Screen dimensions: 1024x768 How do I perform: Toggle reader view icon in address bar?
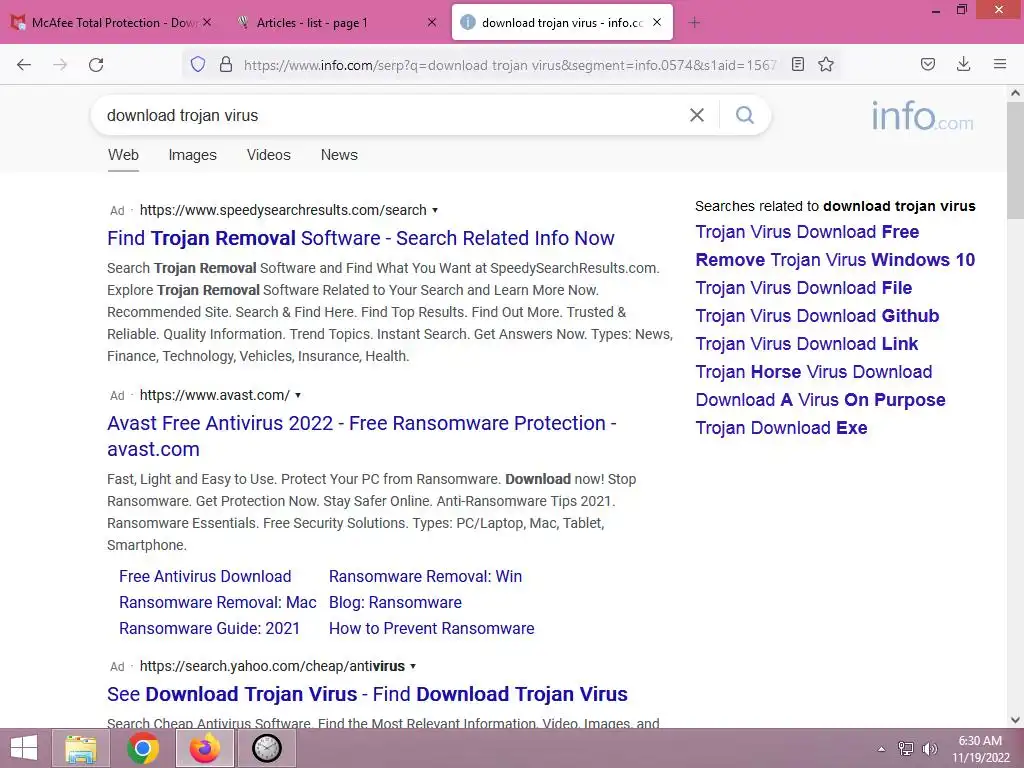797,64
